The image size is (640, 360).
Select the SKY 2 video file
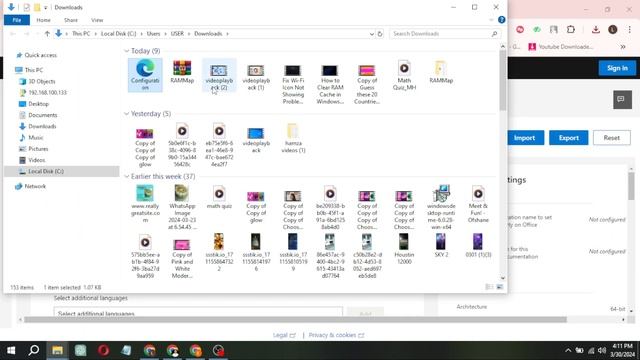pos(441,246)
